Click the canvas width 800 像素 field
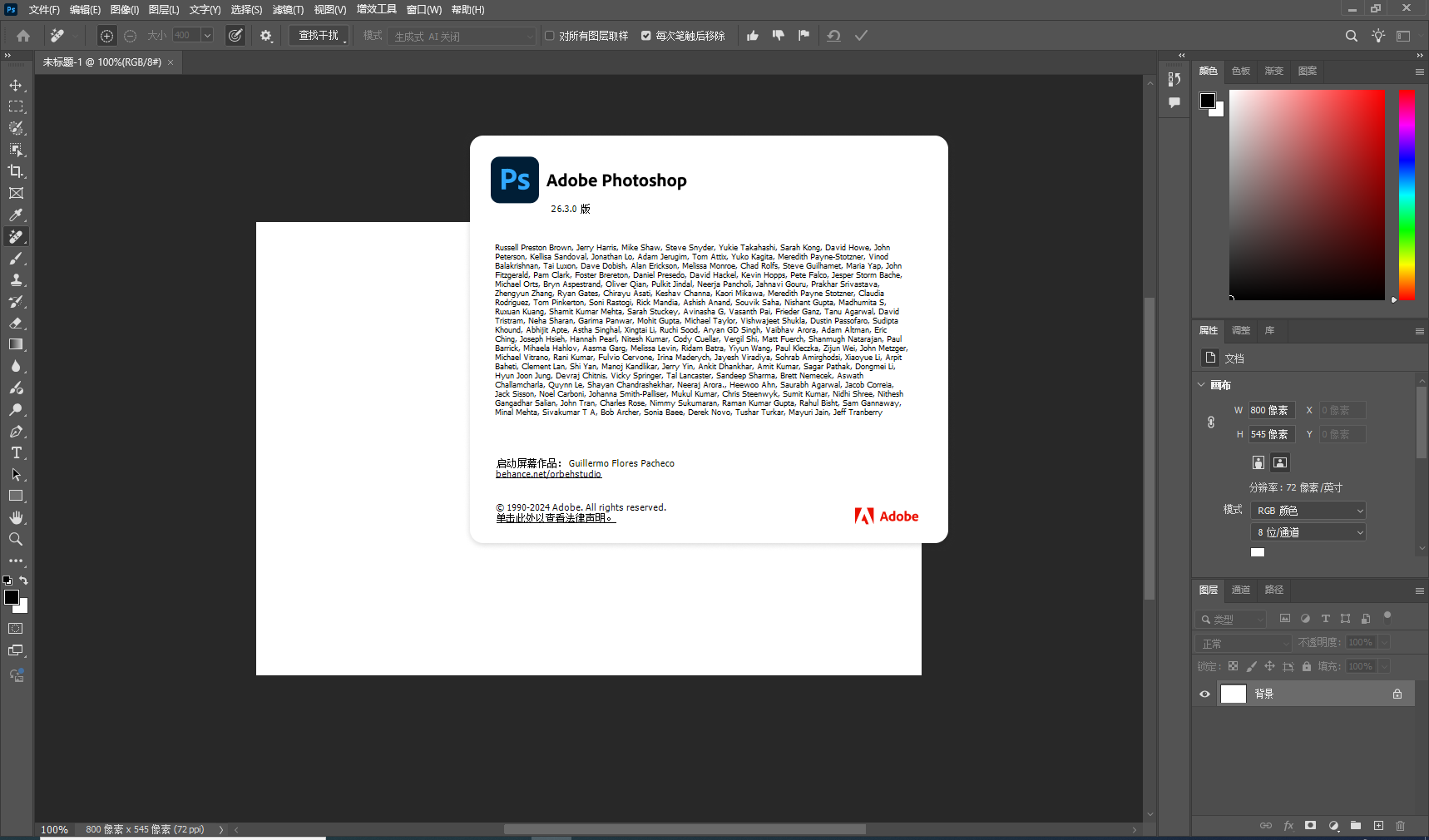This screenshot has width=1429, height=840. click(x=1272, y=410)
